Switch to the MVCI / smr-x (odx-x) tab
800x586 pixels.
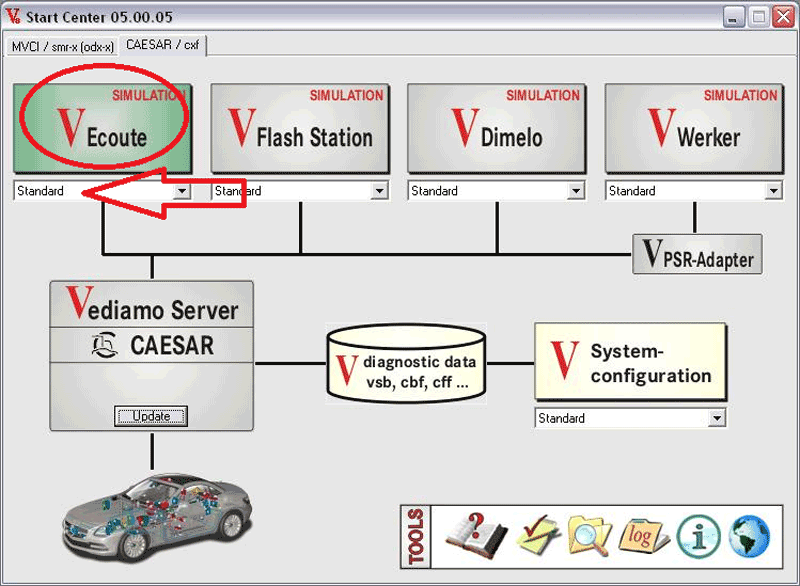tap(62, 46)
